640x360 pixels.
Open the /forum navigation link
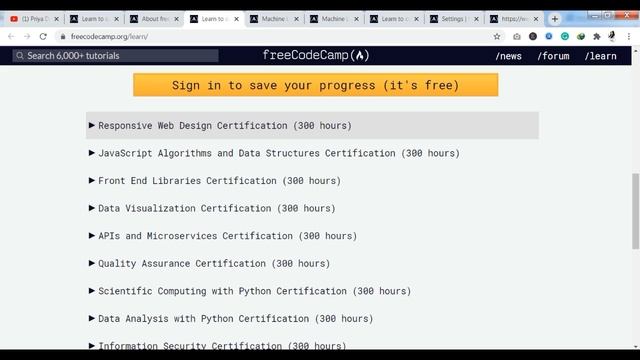pyautogui.click(x=553, y=56)
